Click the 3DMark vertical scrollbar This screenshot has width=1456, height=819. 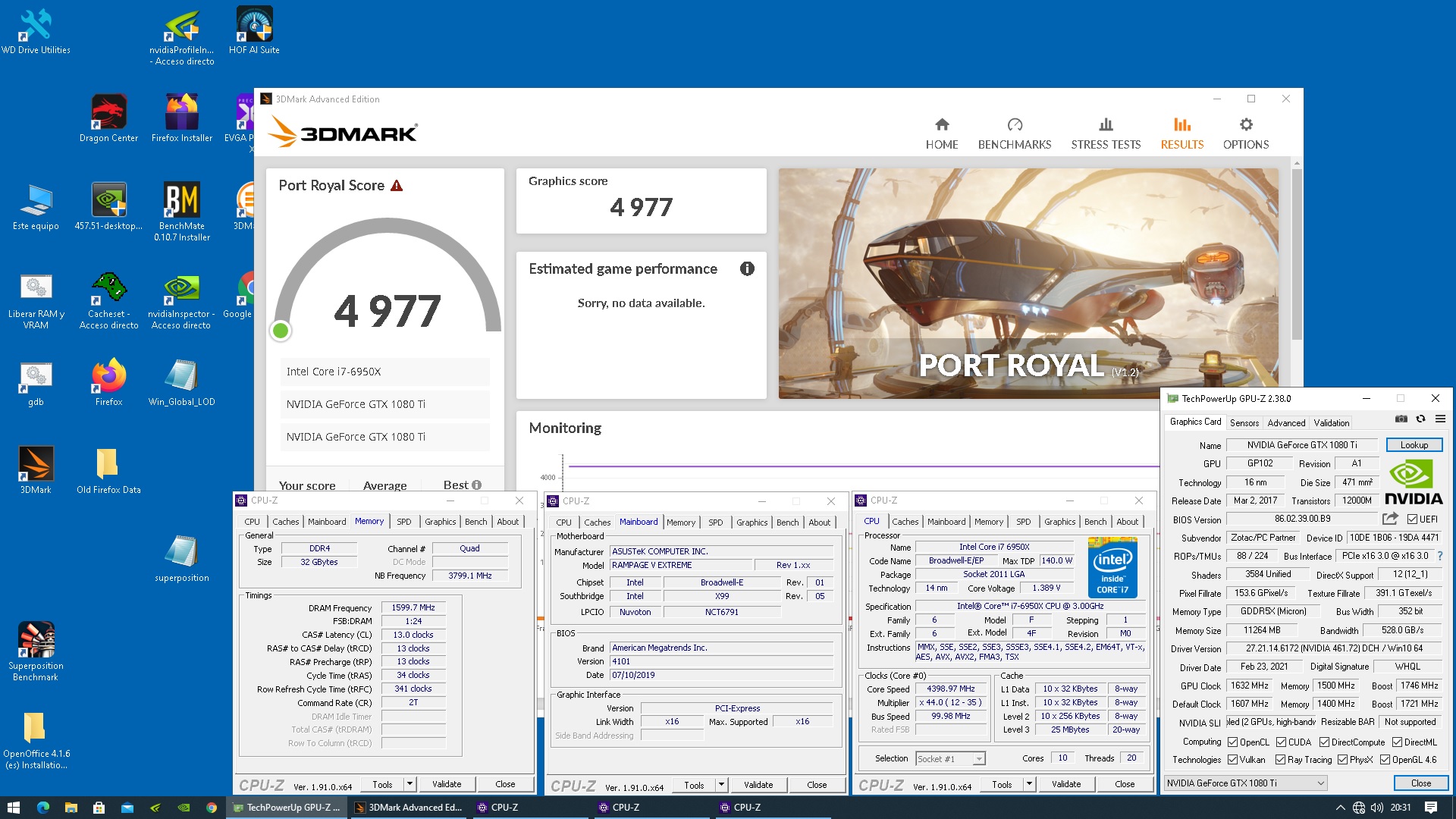pyautogui.click(x=1296, y=254)
